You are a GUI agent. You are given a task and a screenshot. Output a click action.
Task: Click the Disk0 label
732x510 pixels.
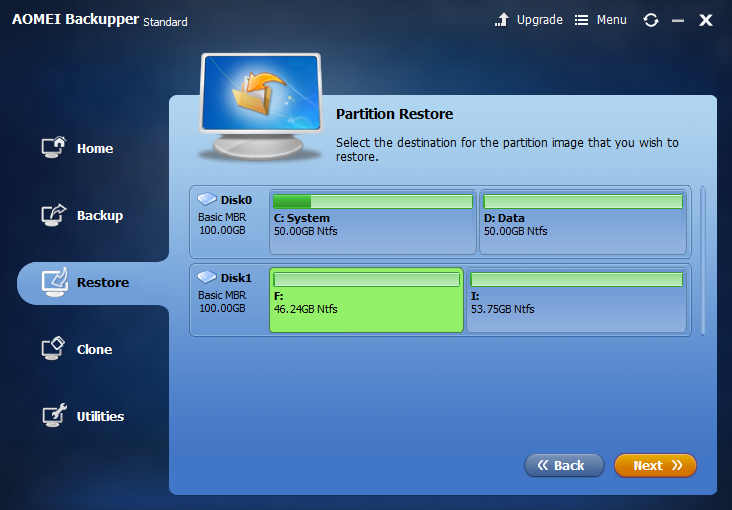tap(236, 200)
